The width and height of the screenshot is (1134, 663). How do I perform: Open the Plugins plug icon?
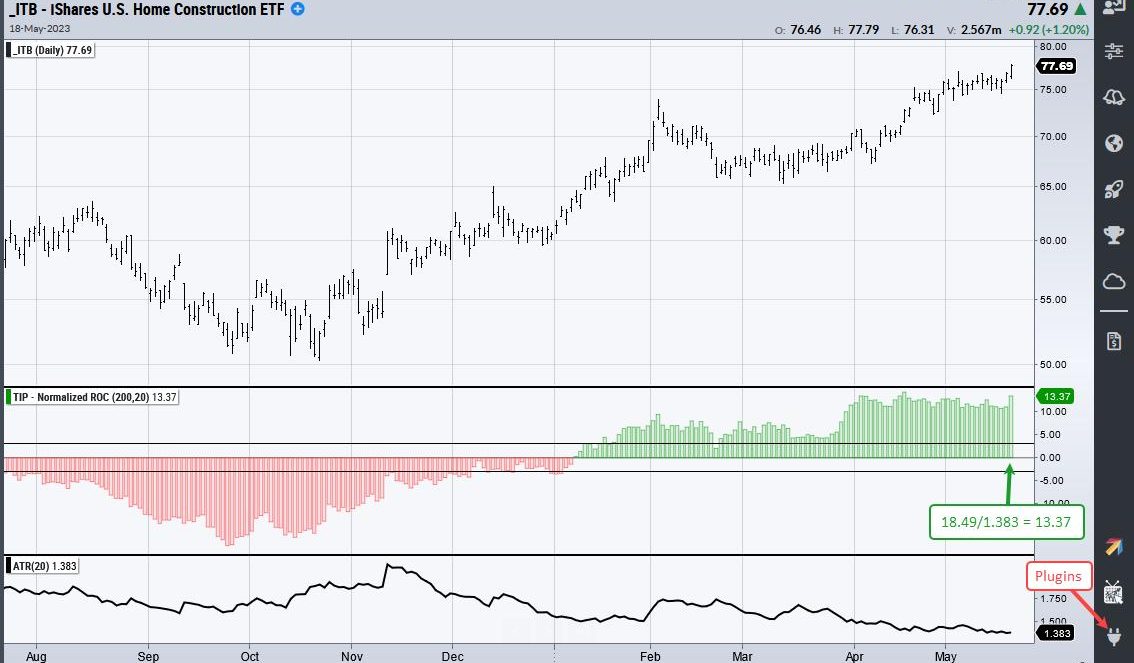pos(1114,637)
